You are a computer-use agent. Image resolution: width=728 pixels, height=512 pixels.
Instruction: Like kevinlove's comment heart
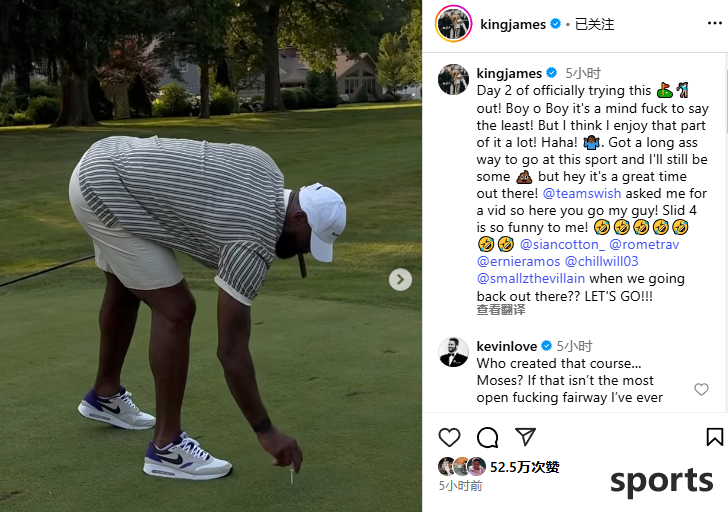point(701,389)
